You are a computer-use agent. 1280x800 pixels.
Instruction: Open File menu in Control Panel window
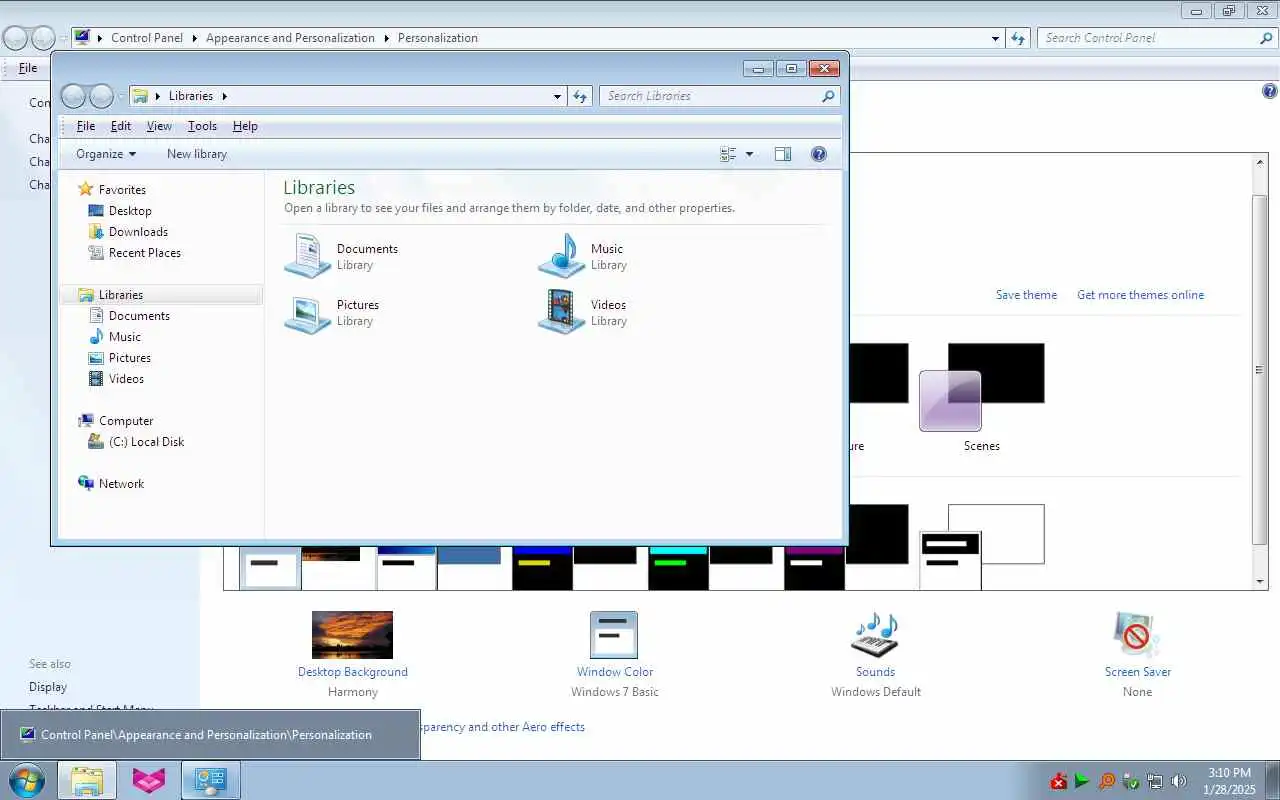[28, 68]
